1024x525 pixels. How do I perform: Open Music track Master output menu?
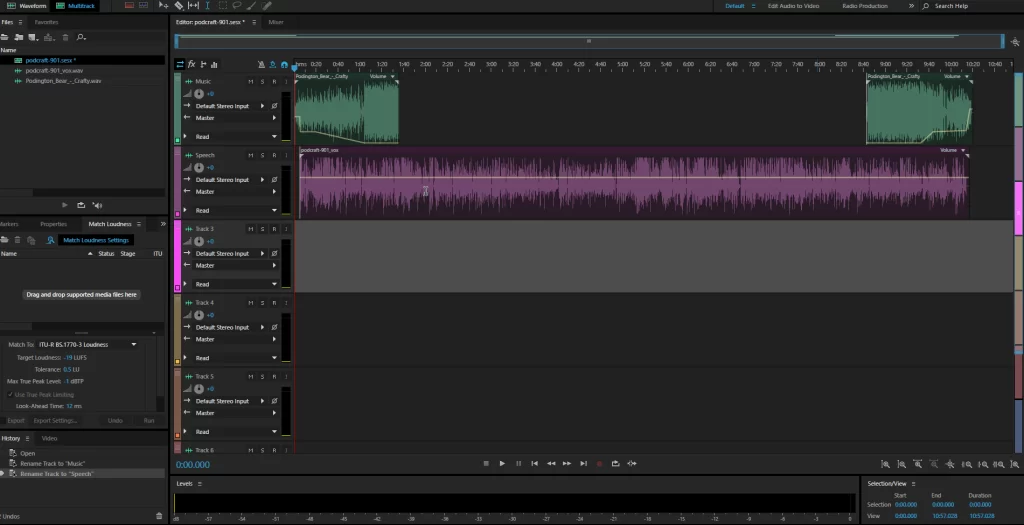click(236, 118)
